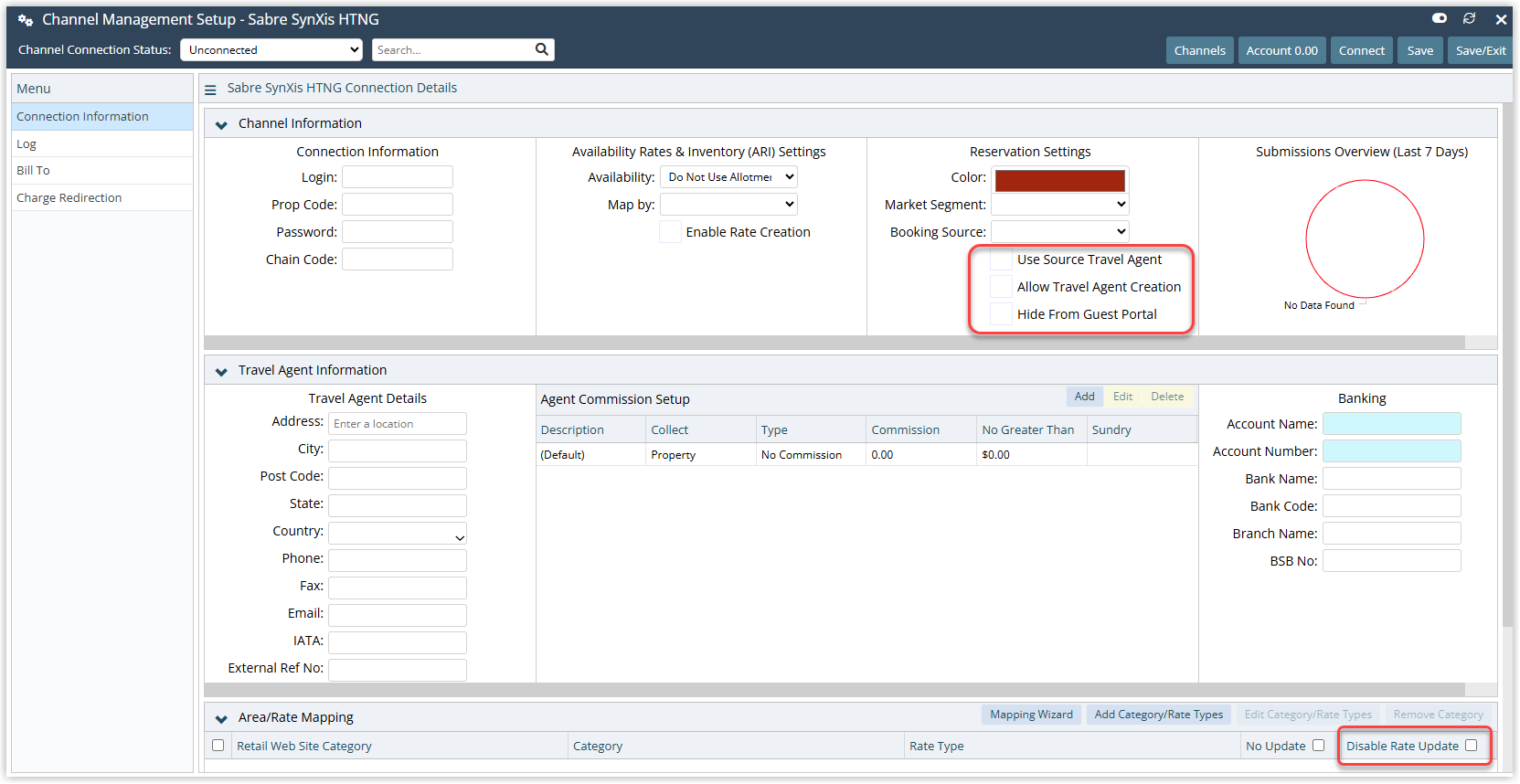The width and height of the screenshot is (1520, 784).
Task: Click the vertical scrollbar on the right
Action: (1508, 366)
